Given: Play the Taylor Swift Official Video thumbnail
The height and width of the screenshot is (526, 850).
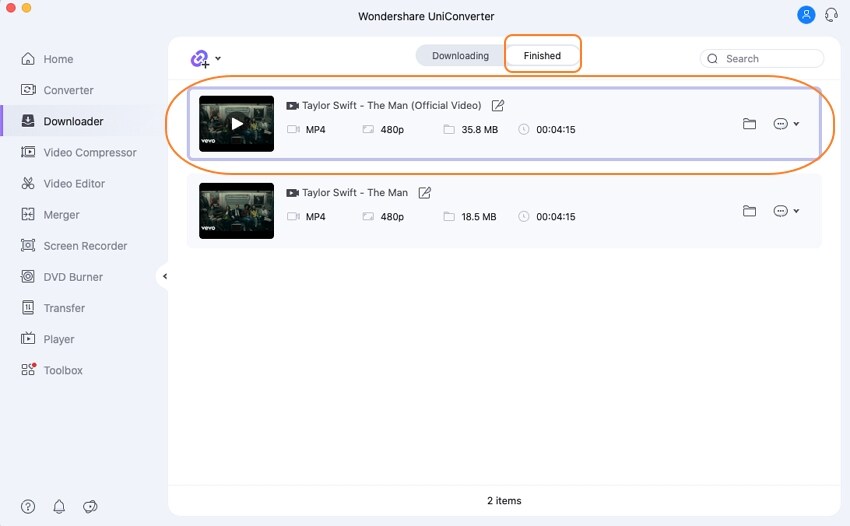Looking at the screenshot, I should [x=236, y=124].
